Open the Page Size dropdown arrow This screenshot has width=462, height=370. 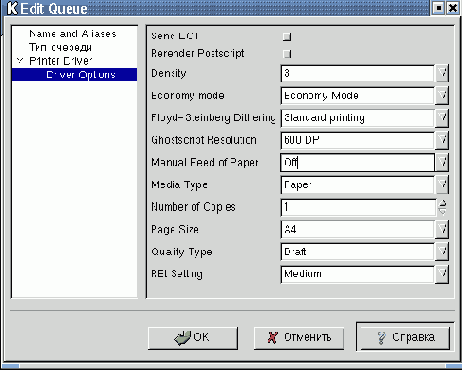click(x=442, y=229)
